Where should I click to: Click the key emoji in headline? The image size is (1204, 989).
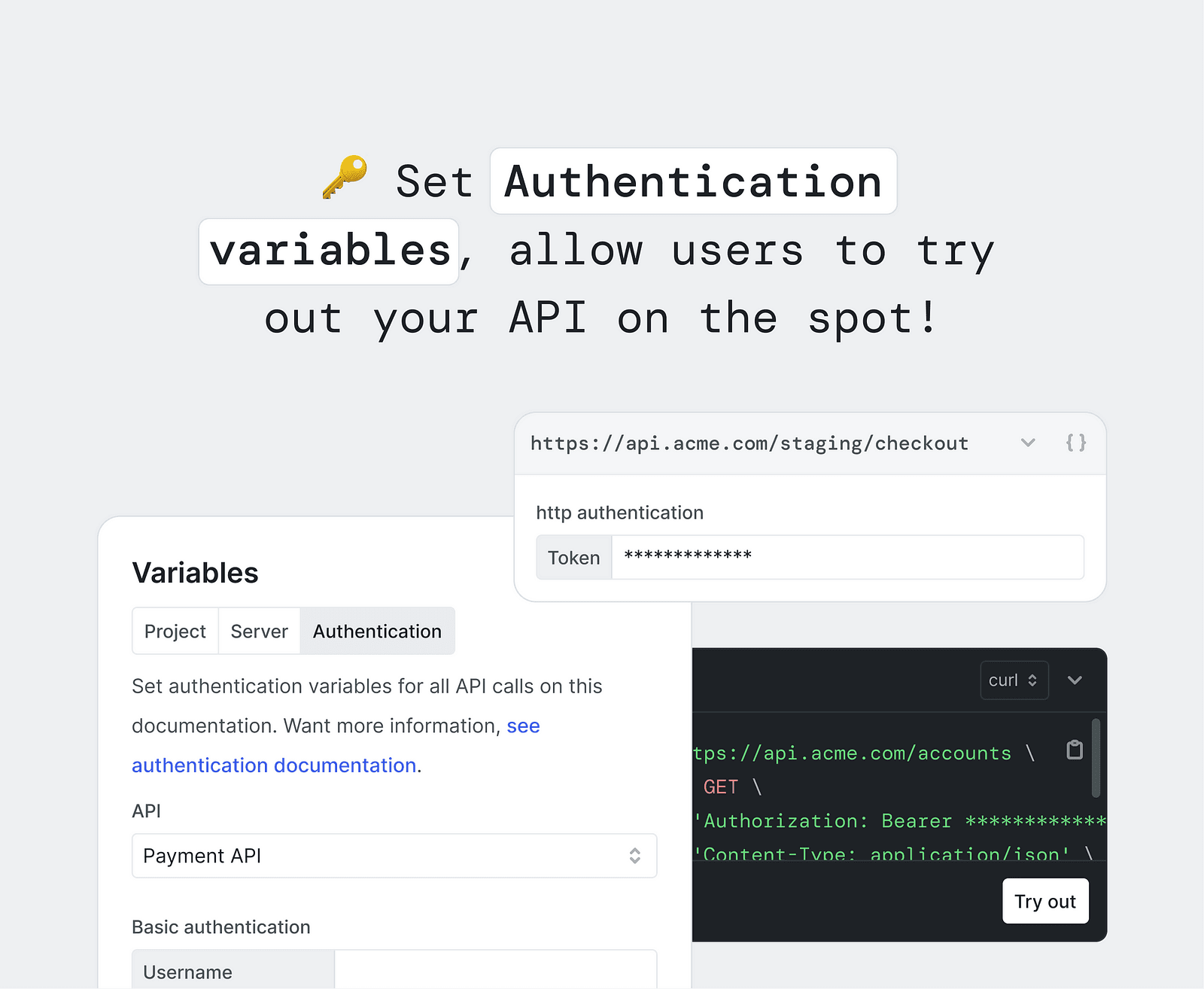[x=345, y=178]
